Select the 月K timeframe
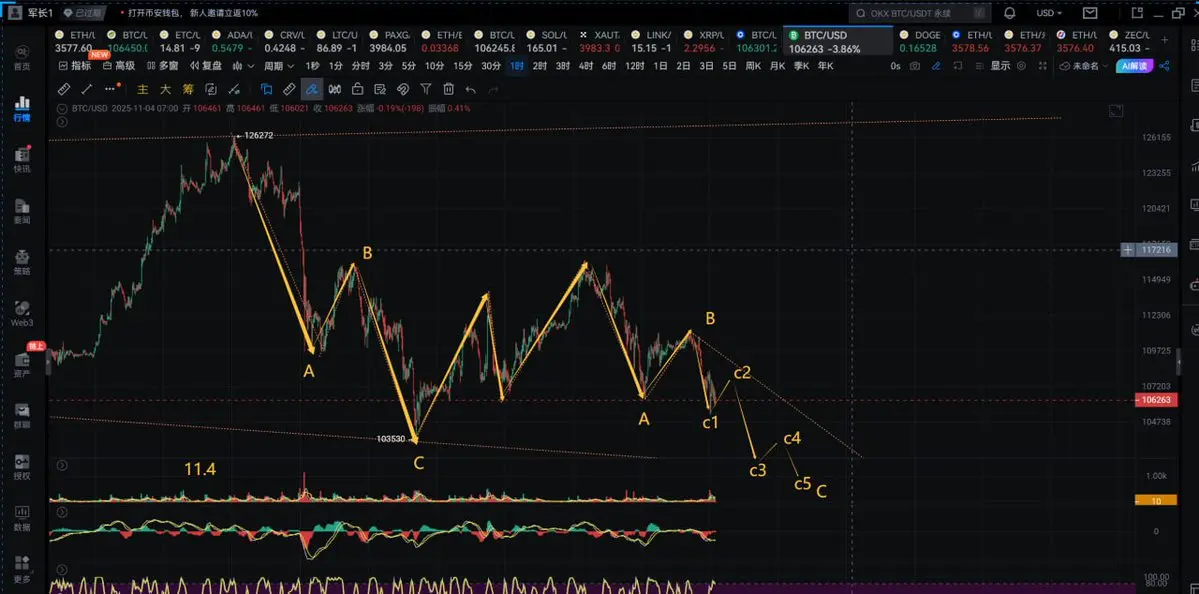 pos(777,66)
